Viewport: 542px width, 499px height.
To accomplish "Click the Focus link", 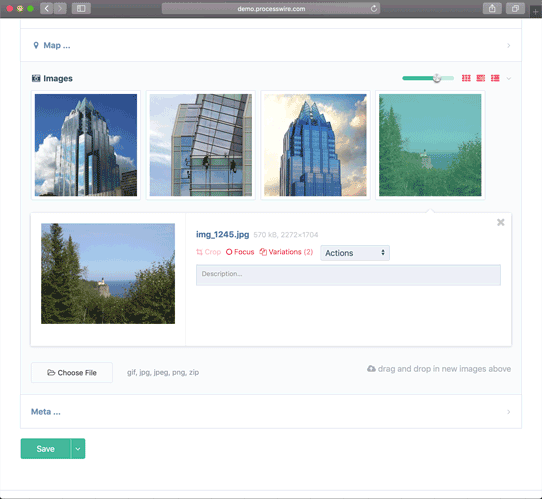I will tap(240, 252).
